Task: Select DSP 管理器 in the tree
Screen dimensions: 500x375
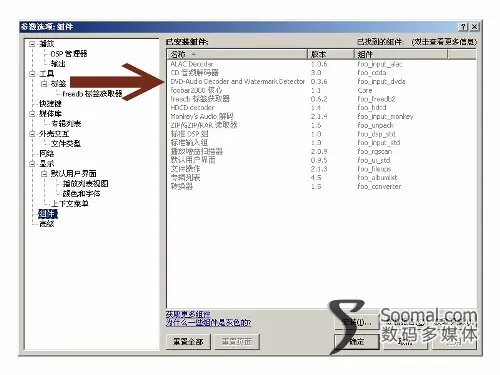Action: point(69,54)
